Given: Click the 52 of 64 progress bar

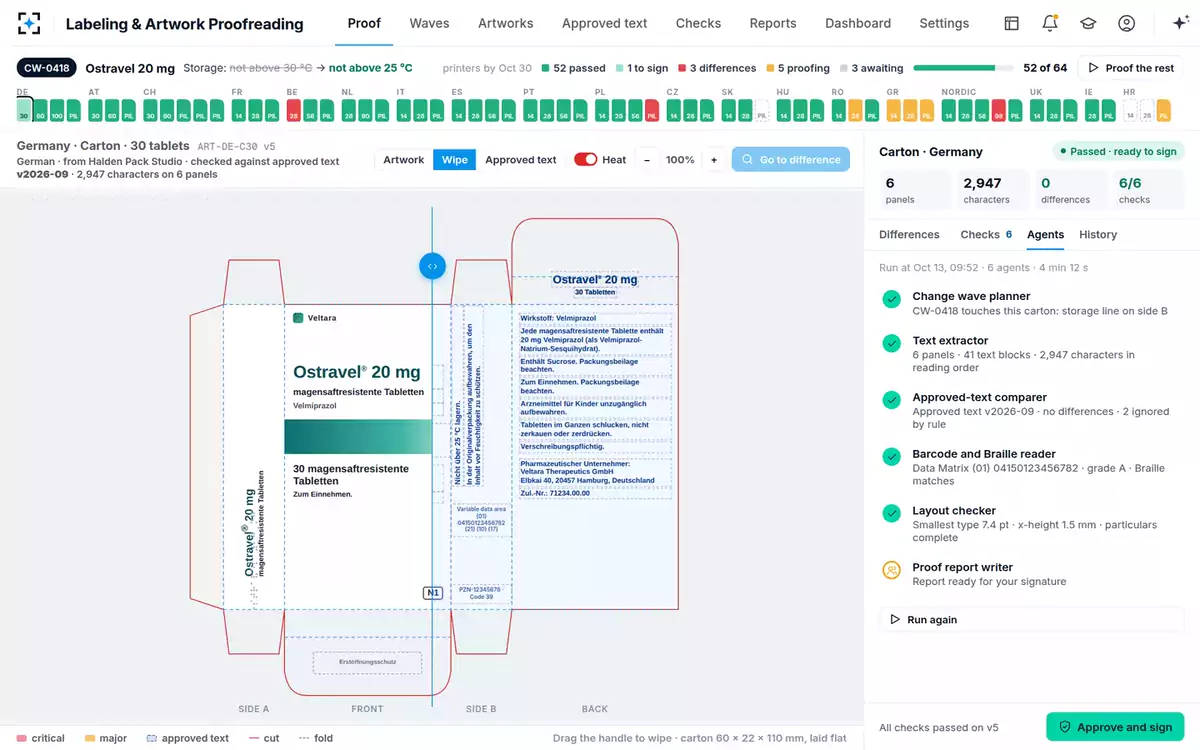Looking at the screenshot, I should click(963, 68).
